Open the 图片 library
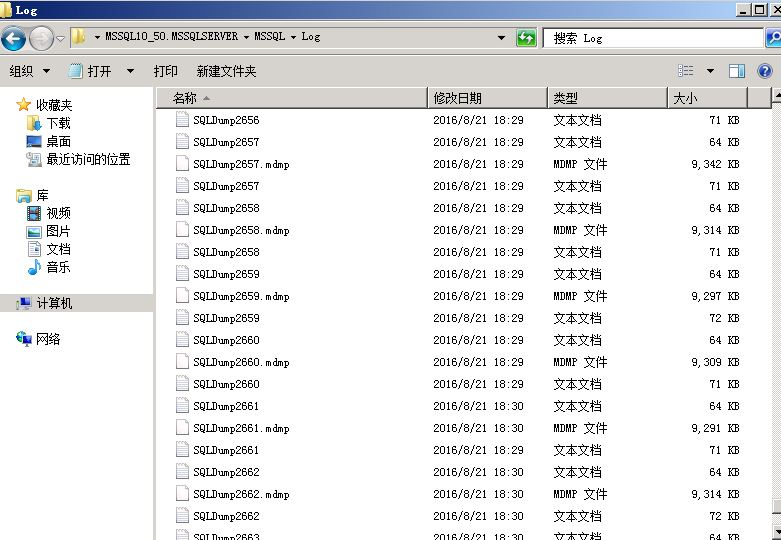The width and height of the screenshot is (781, 540). [58, 231]
